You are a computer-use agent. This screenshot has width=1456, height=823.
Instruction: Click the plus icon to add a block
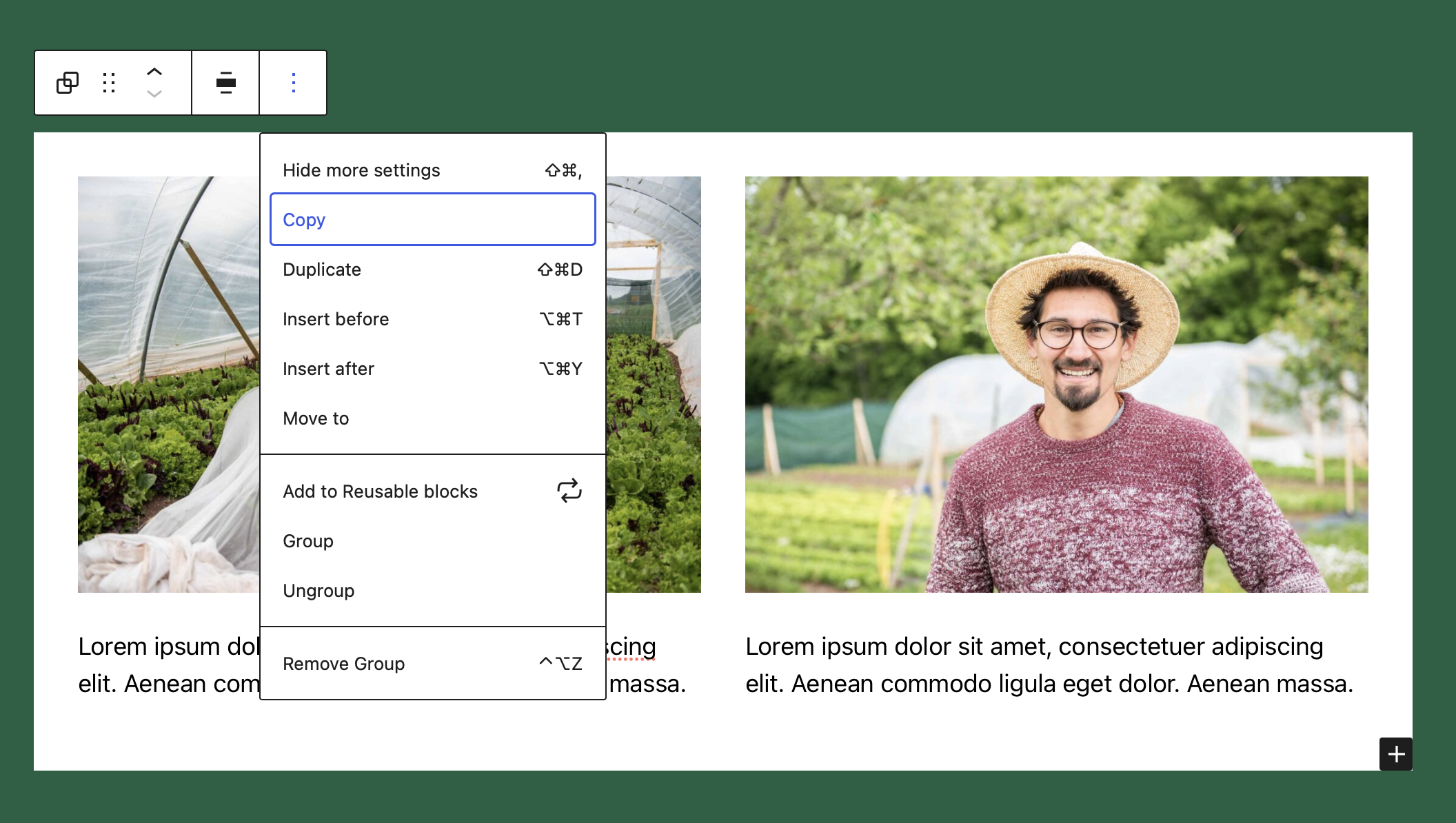(1396, 754)
